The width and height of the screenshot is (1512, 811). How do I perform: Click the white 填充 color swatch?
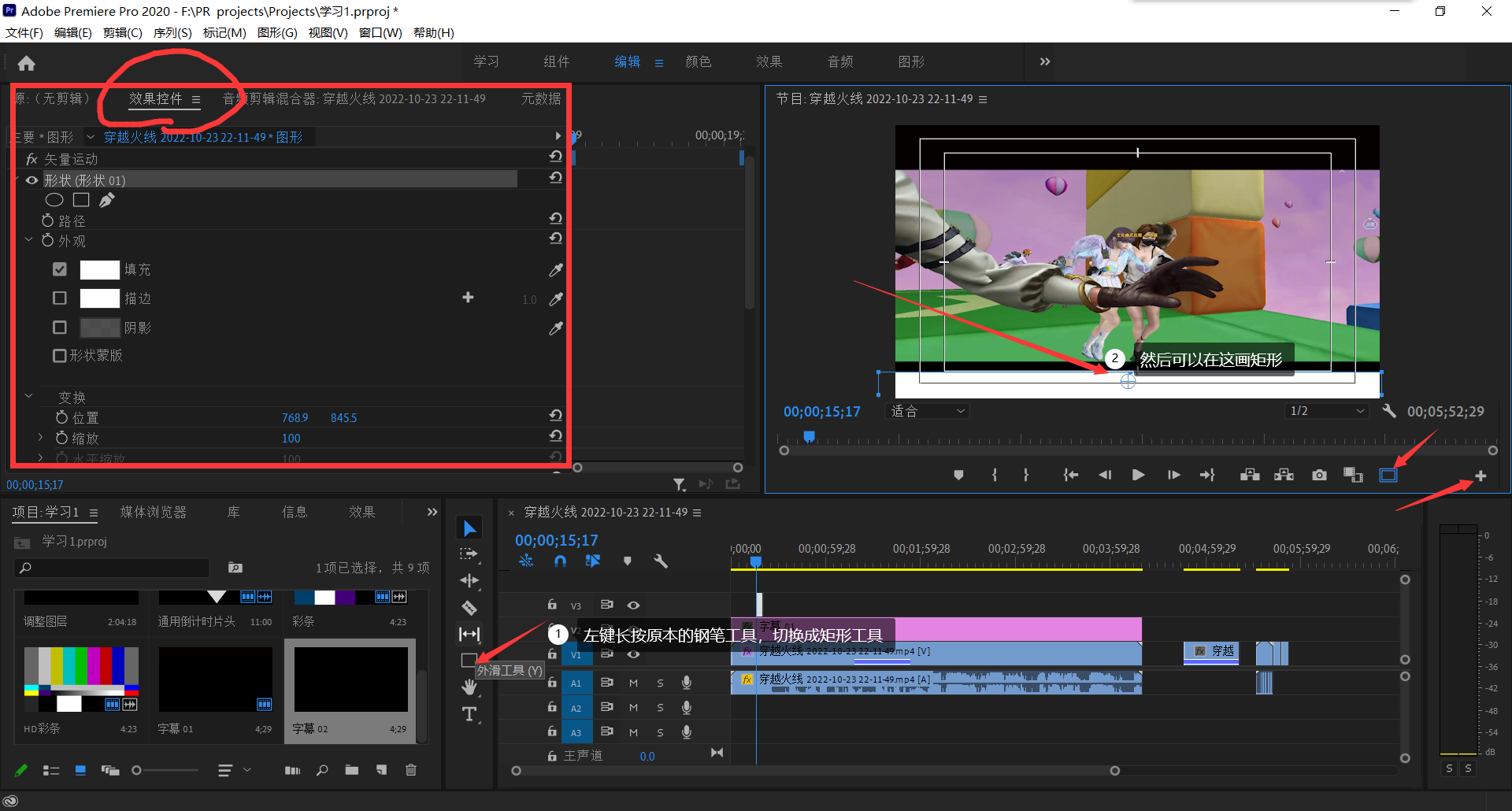tap(100, 269)
